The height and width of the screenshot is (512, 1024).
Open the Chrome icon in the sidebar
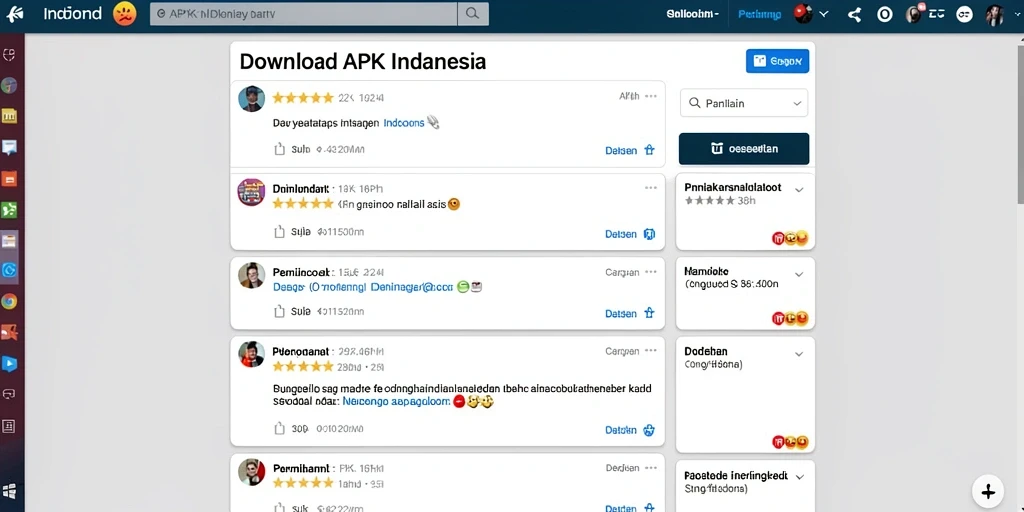pyautogui.click(x=9, y=302)
